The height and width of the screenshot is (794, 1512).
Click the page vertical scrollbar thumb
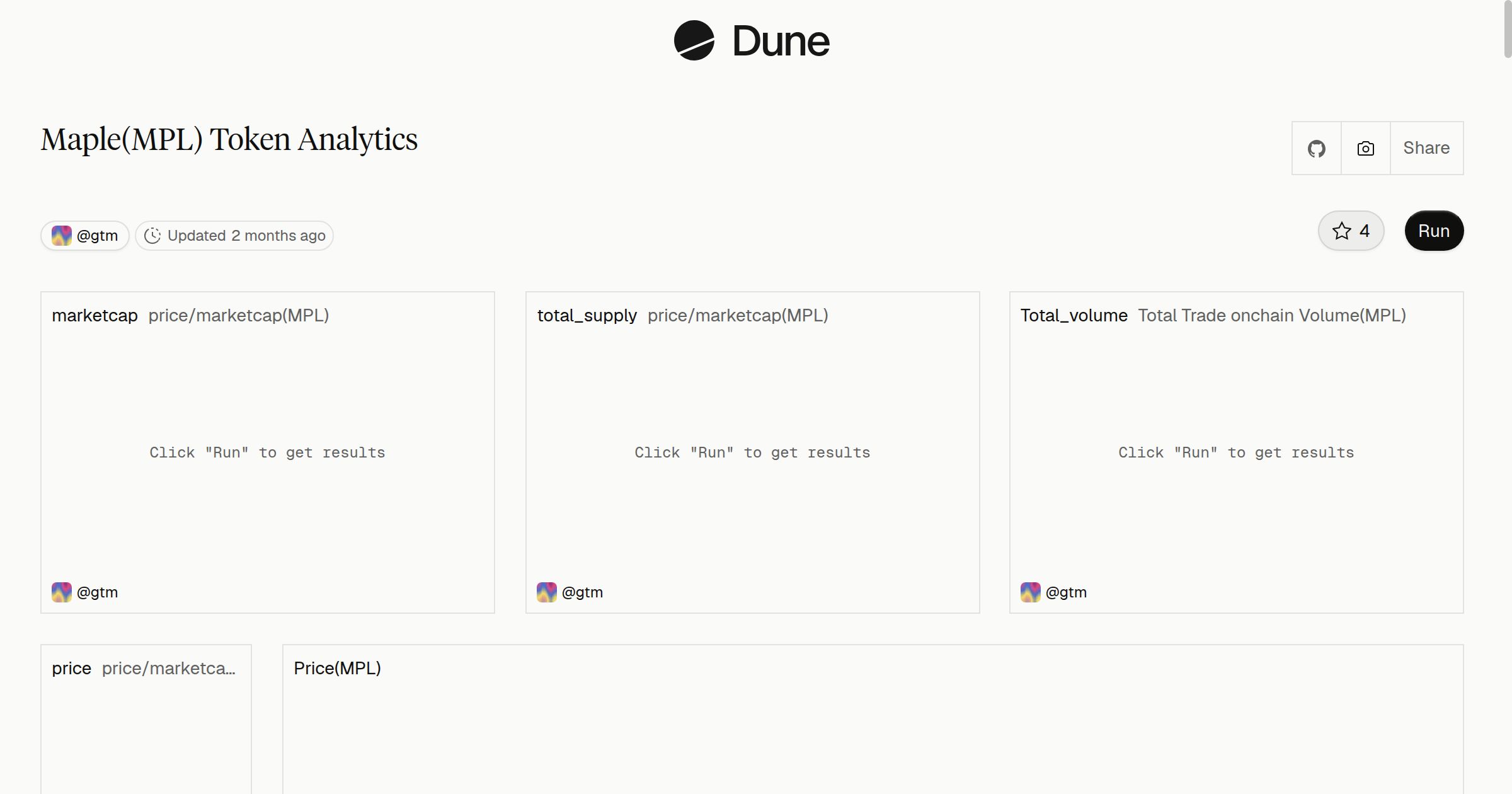coord(1508,29)
